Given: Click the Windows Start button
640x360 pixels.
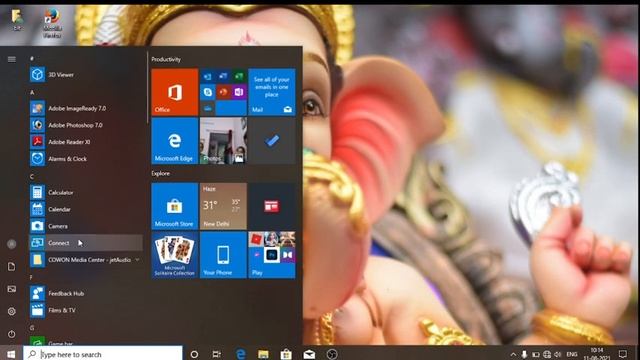Looking at the screenshot, I should tap(11, 354).
